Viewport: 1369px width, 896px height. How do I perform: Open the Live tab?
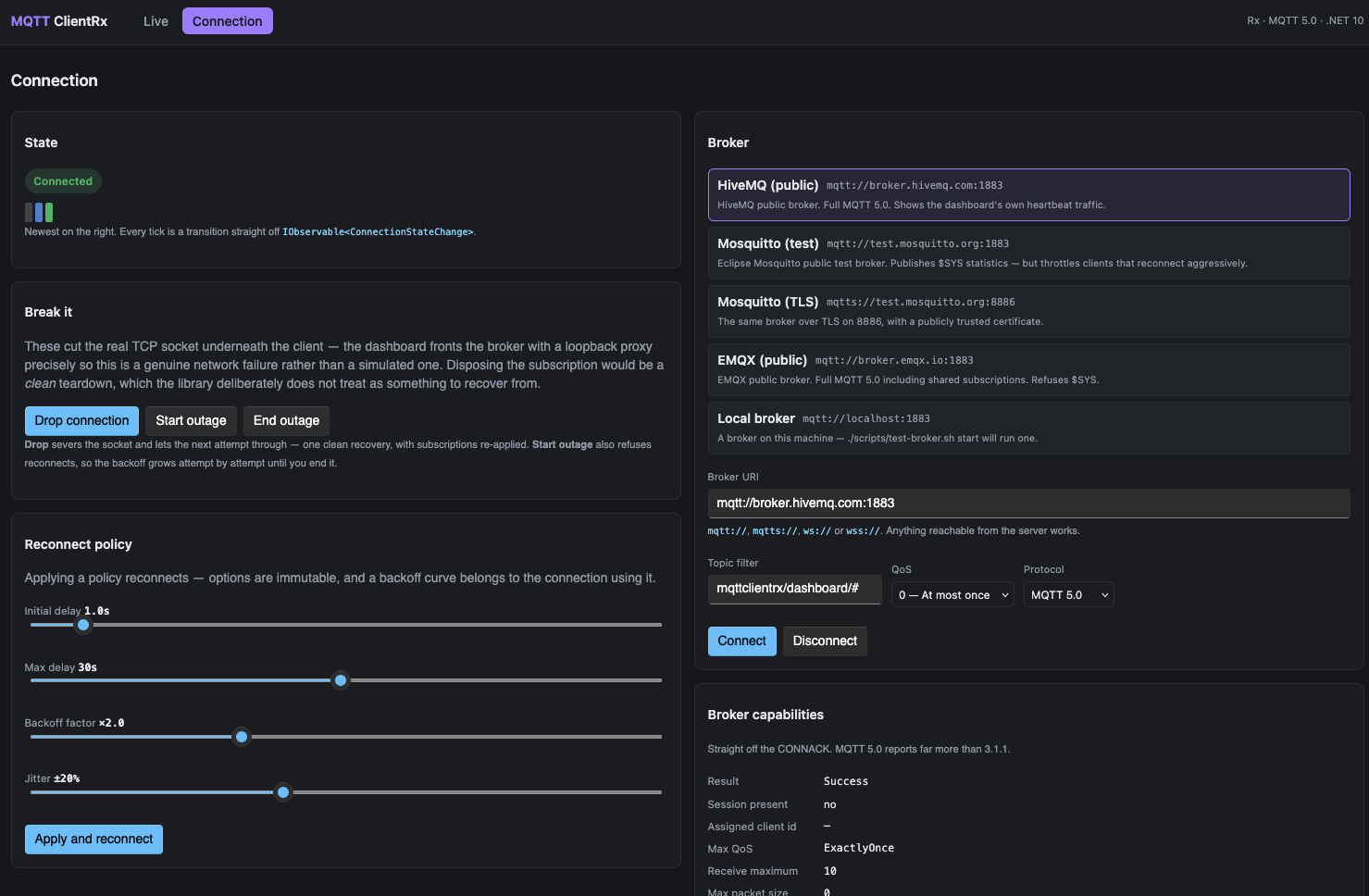(x=156, y=21)
